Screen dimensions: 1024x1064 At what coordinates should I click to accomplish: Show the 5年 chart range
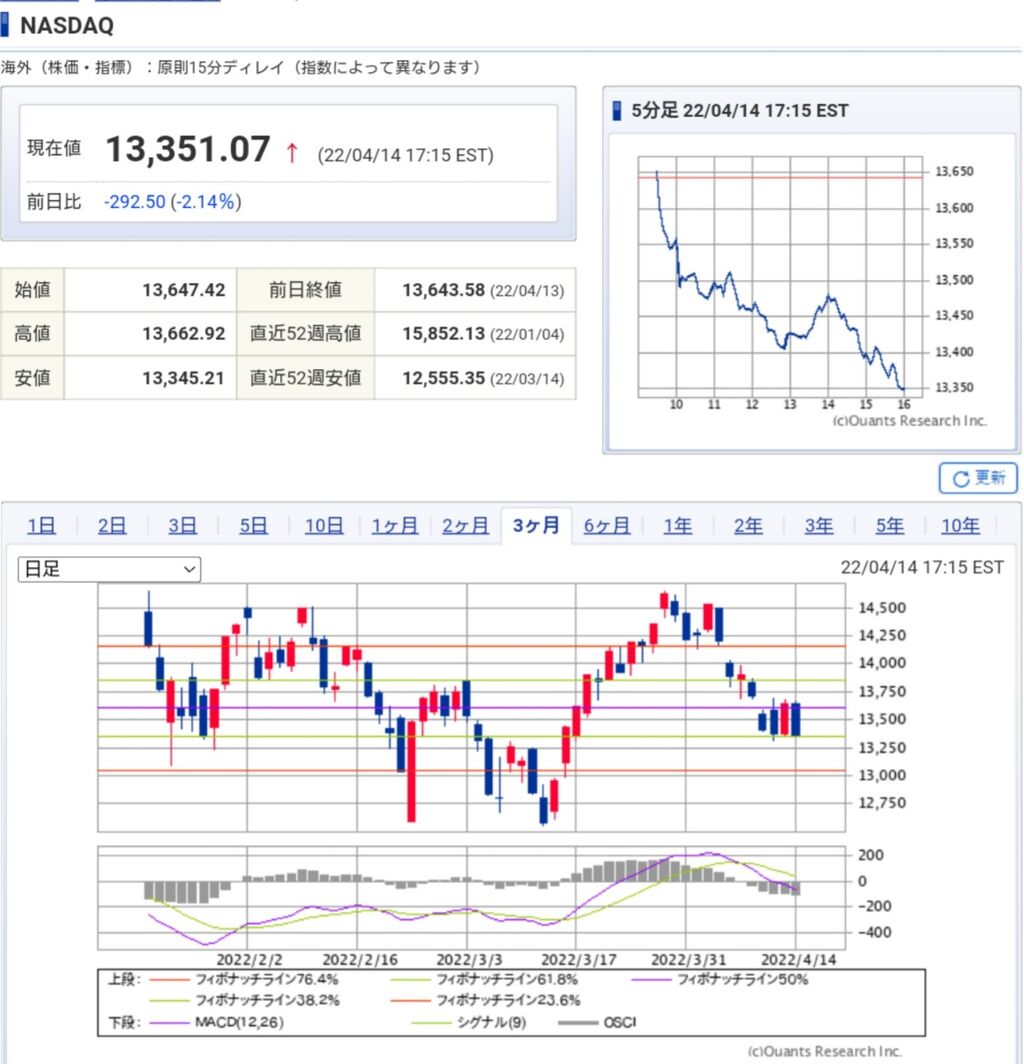[889, 525]
